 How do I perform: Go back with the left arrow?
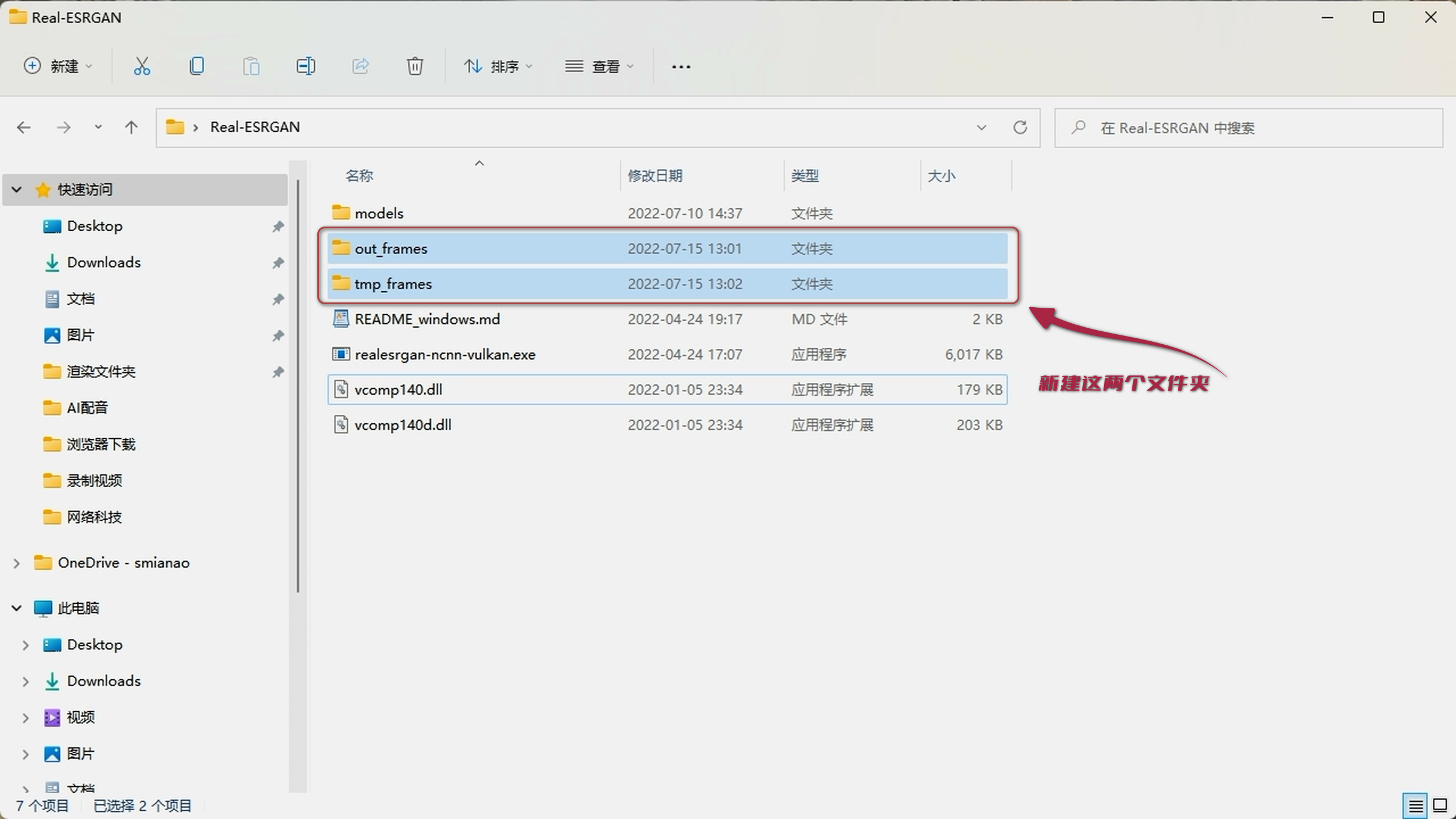pos(24,127)
